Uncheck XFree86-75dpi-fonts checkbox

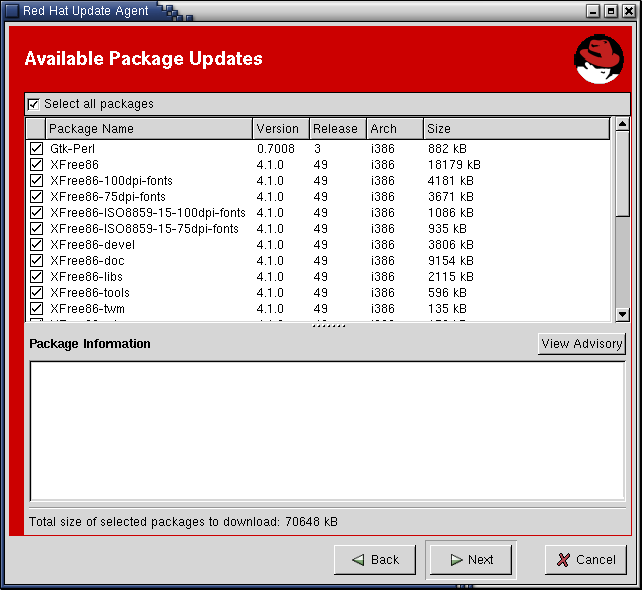(36, 197)
